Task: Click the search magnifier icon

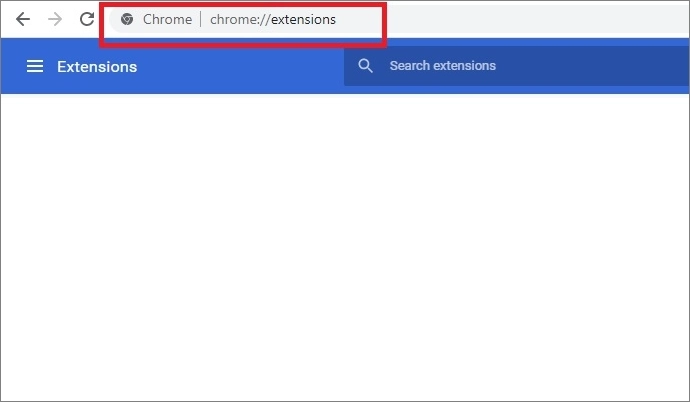Action: click(366, 66)
